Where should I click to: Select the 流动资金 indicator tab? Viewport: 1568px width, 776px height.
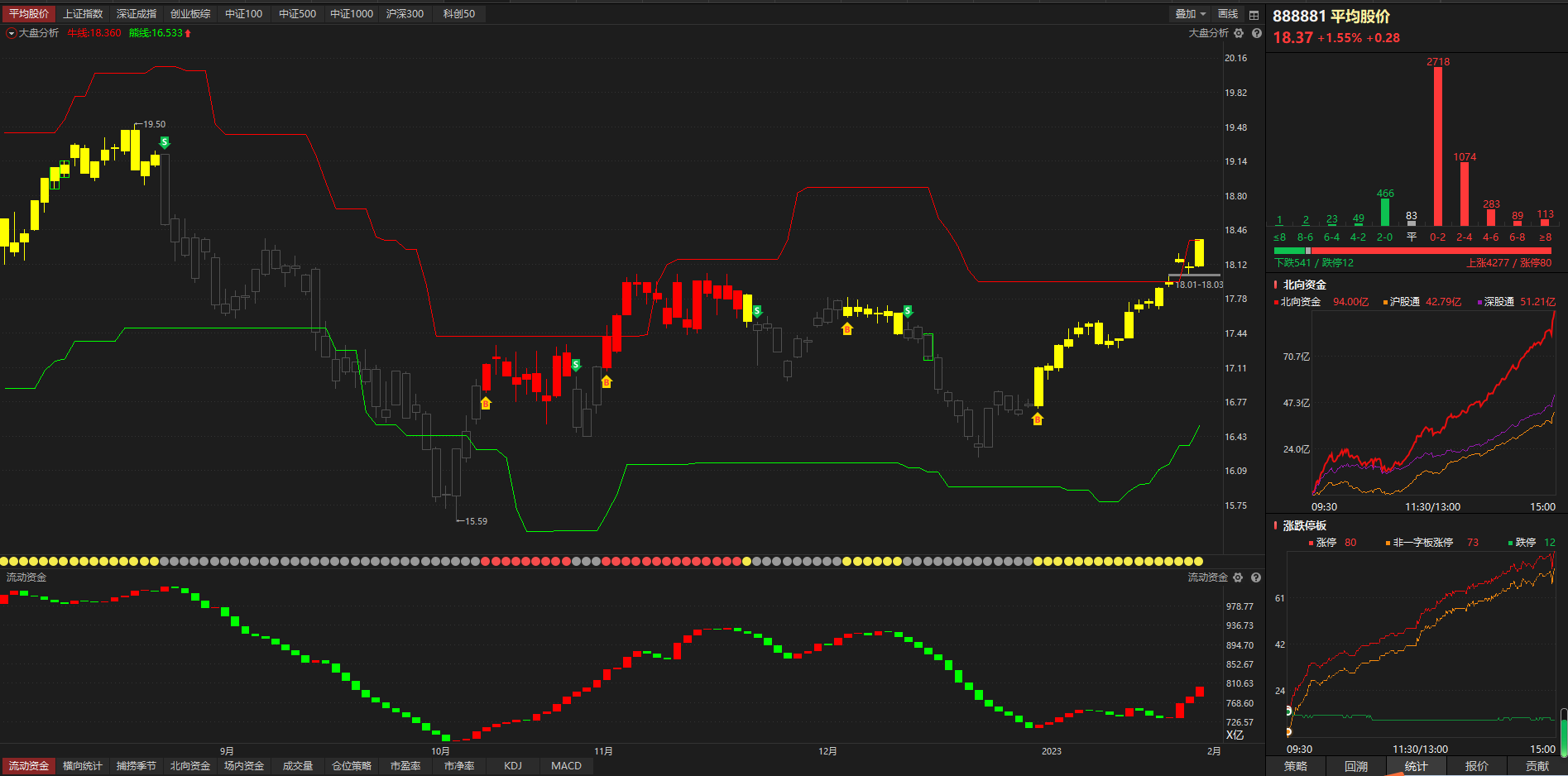[29, 766]
